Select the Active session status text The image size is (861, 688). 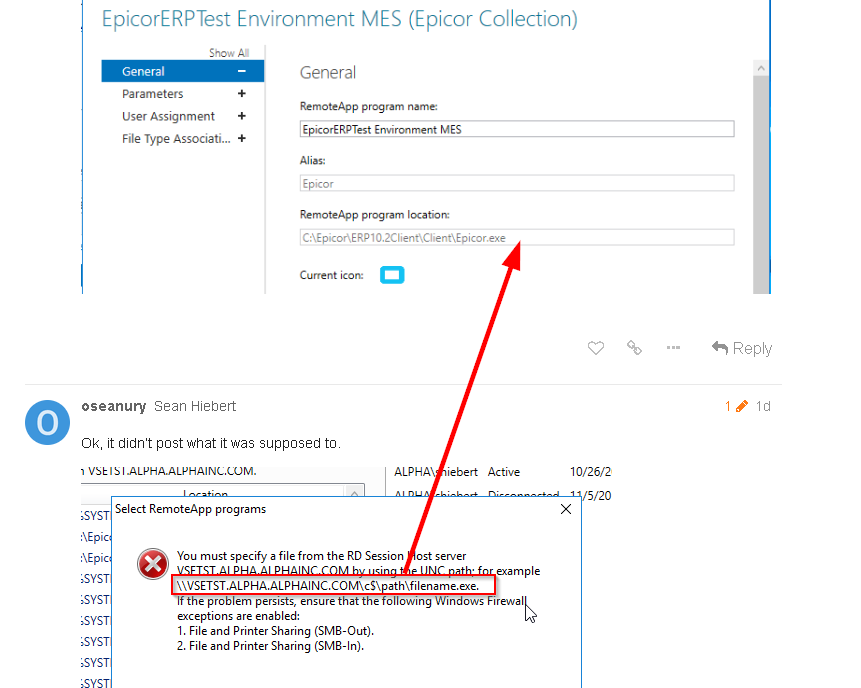504,472
